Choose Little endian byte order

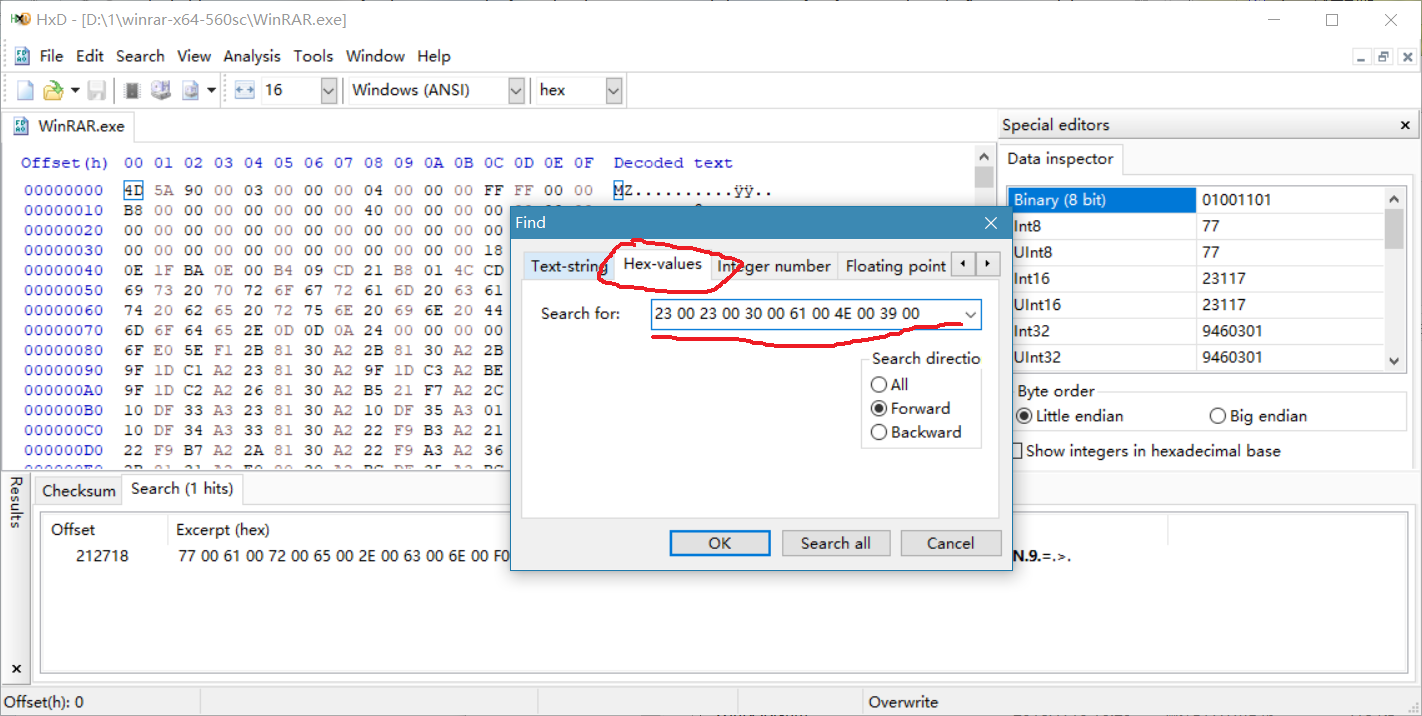pyautogui.click(x=1070, y=416)
